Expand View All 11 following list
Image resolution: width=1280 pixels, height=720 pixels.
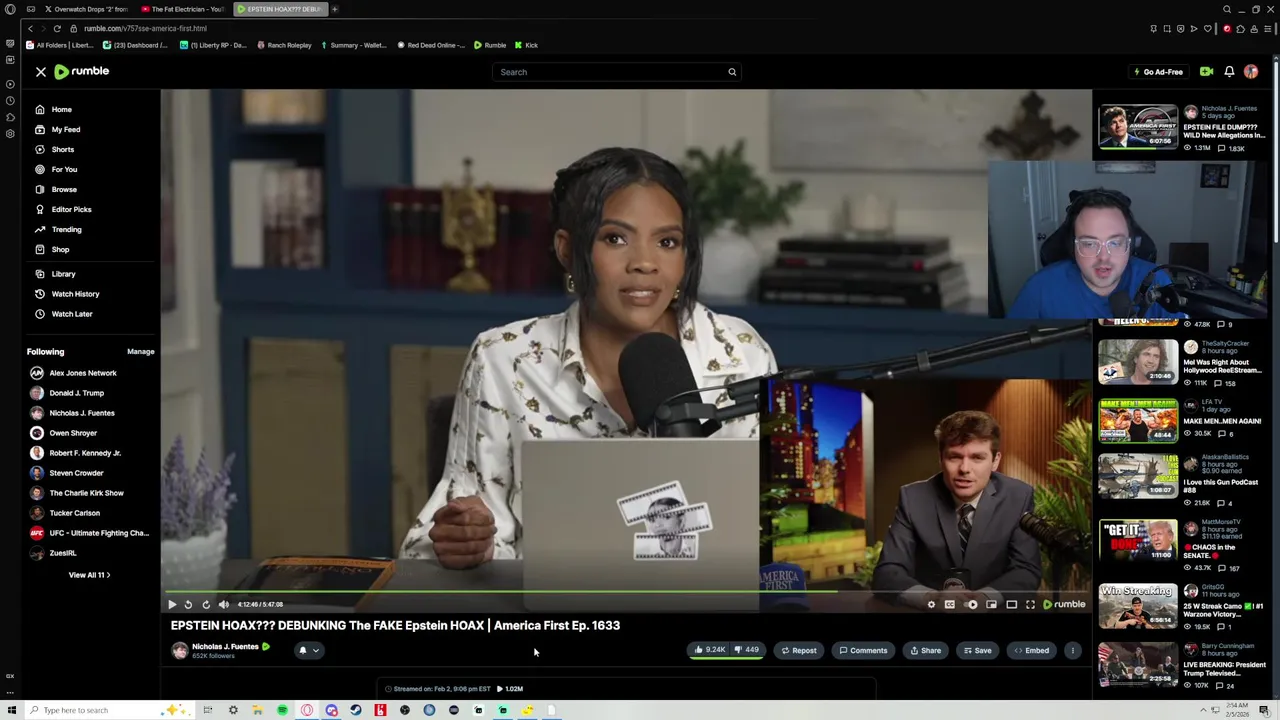coord(89,575)
